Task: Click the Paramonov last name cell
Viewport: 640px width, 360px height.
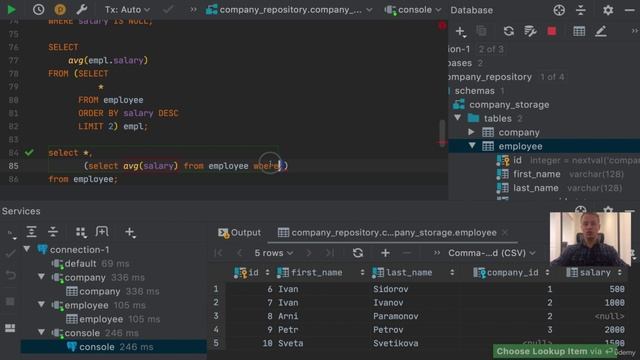Action: [x=395, y=316]
